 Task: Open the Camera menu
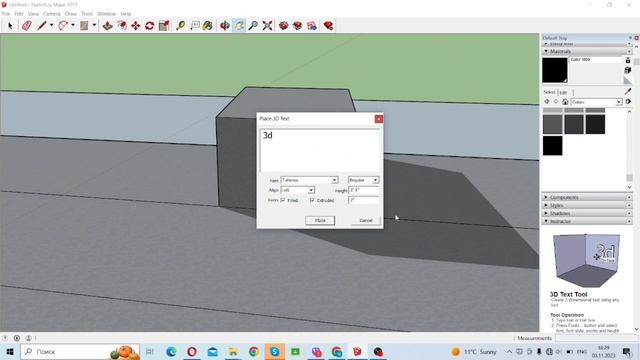(x=51, y=14)
